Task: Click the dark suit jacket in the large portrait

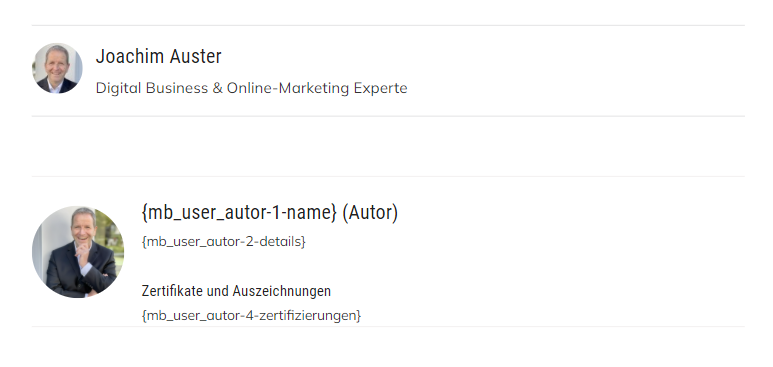Action: click(79, 275)
